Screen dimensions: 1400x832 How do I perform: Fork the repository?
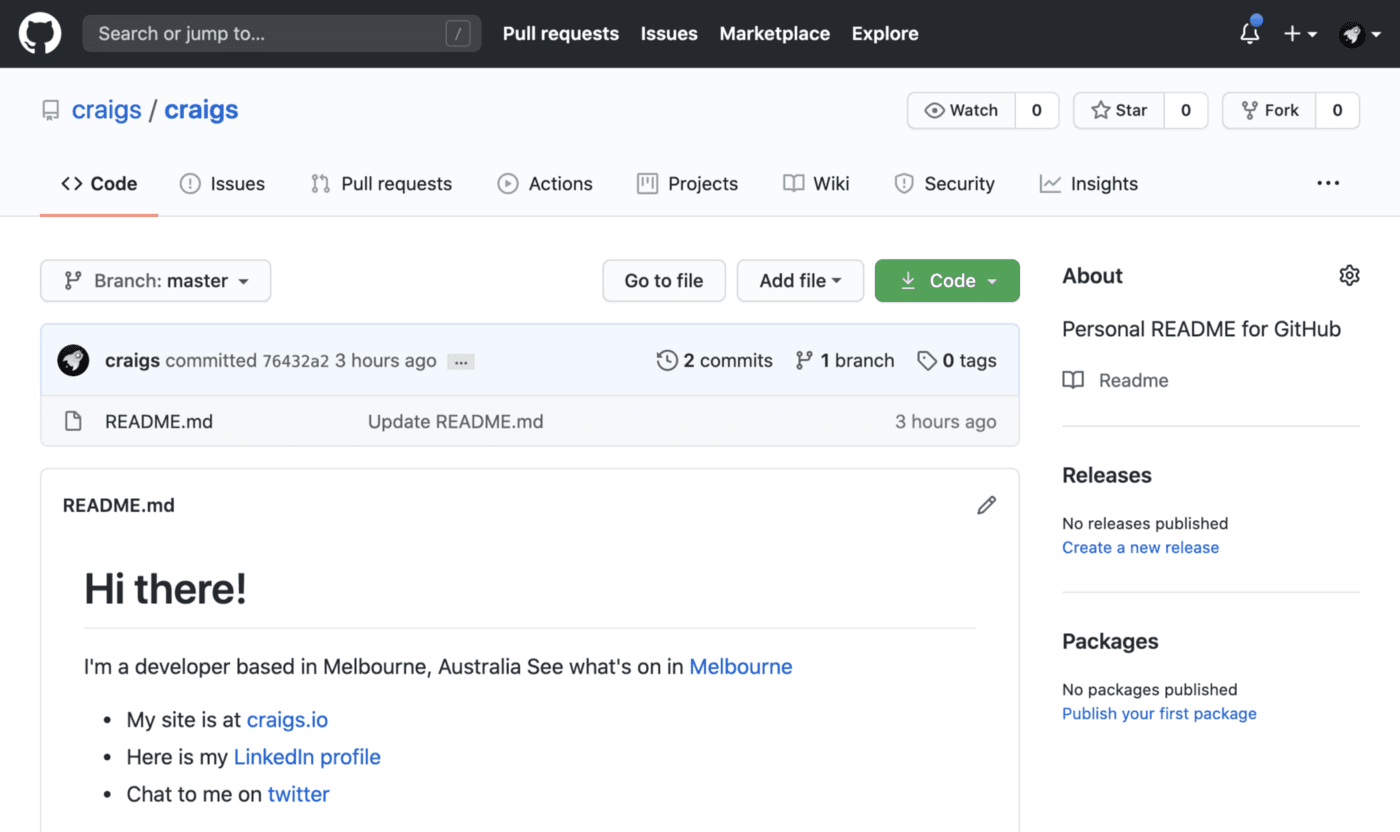[1269, 111]
